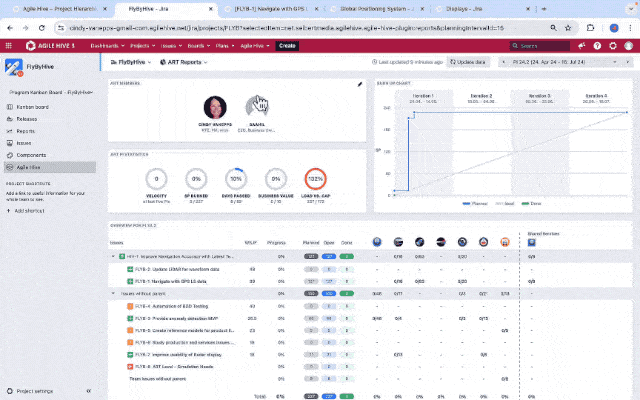Open a new browser tab with plus

(544, 9)
